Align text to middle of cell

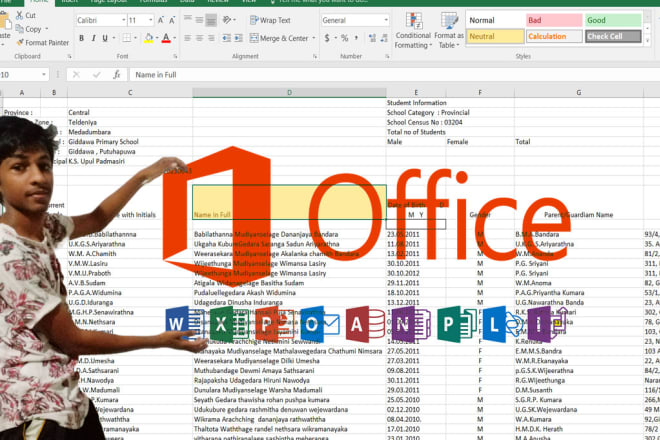[x=200, y=19]
